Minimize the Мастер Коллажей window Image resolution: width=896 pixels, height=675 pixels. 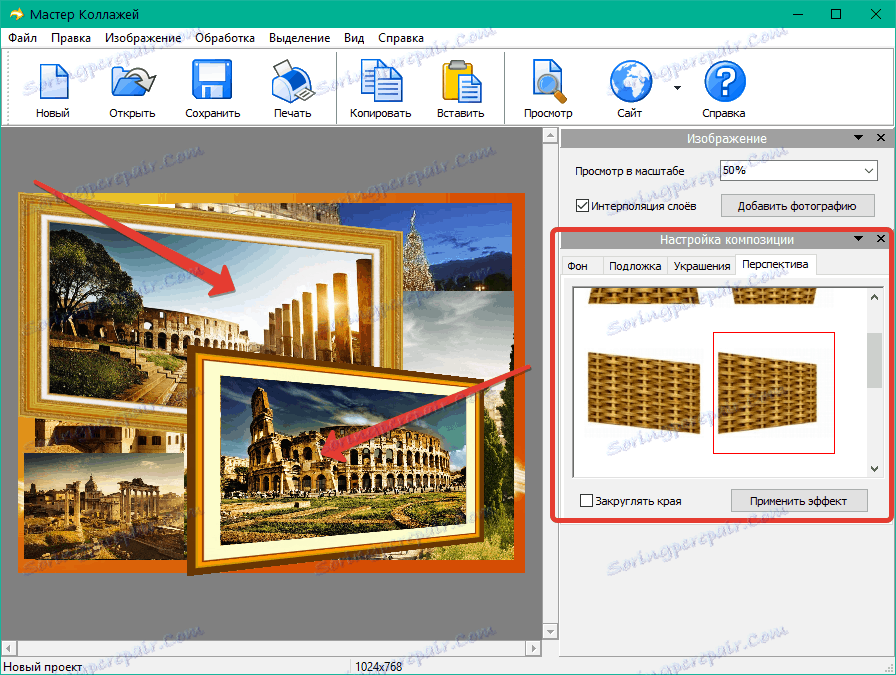pos(798,14)
